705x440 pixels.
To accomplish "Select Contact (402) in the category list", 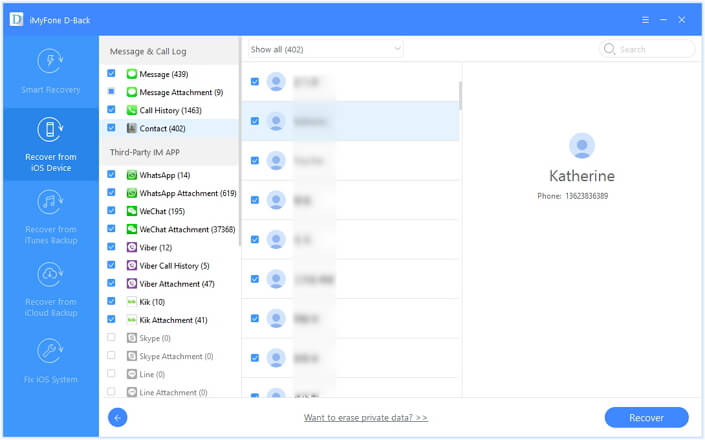I will [162, 128].
